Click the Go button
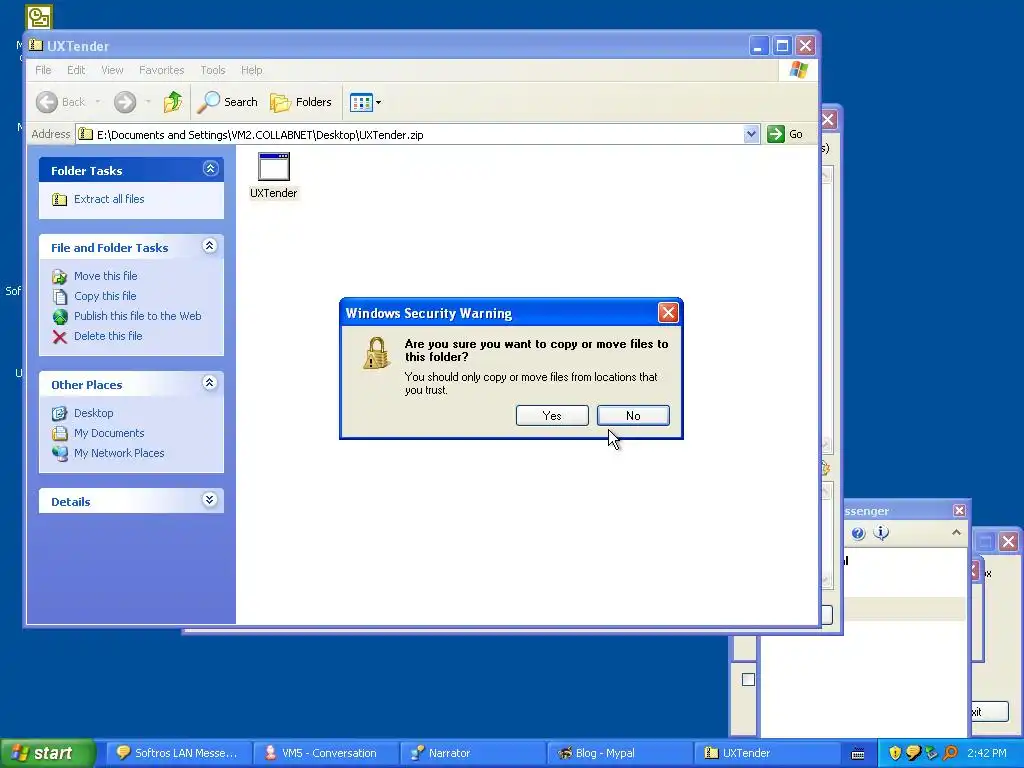This screenshot has height=768, width=1024. click(786, 134)
